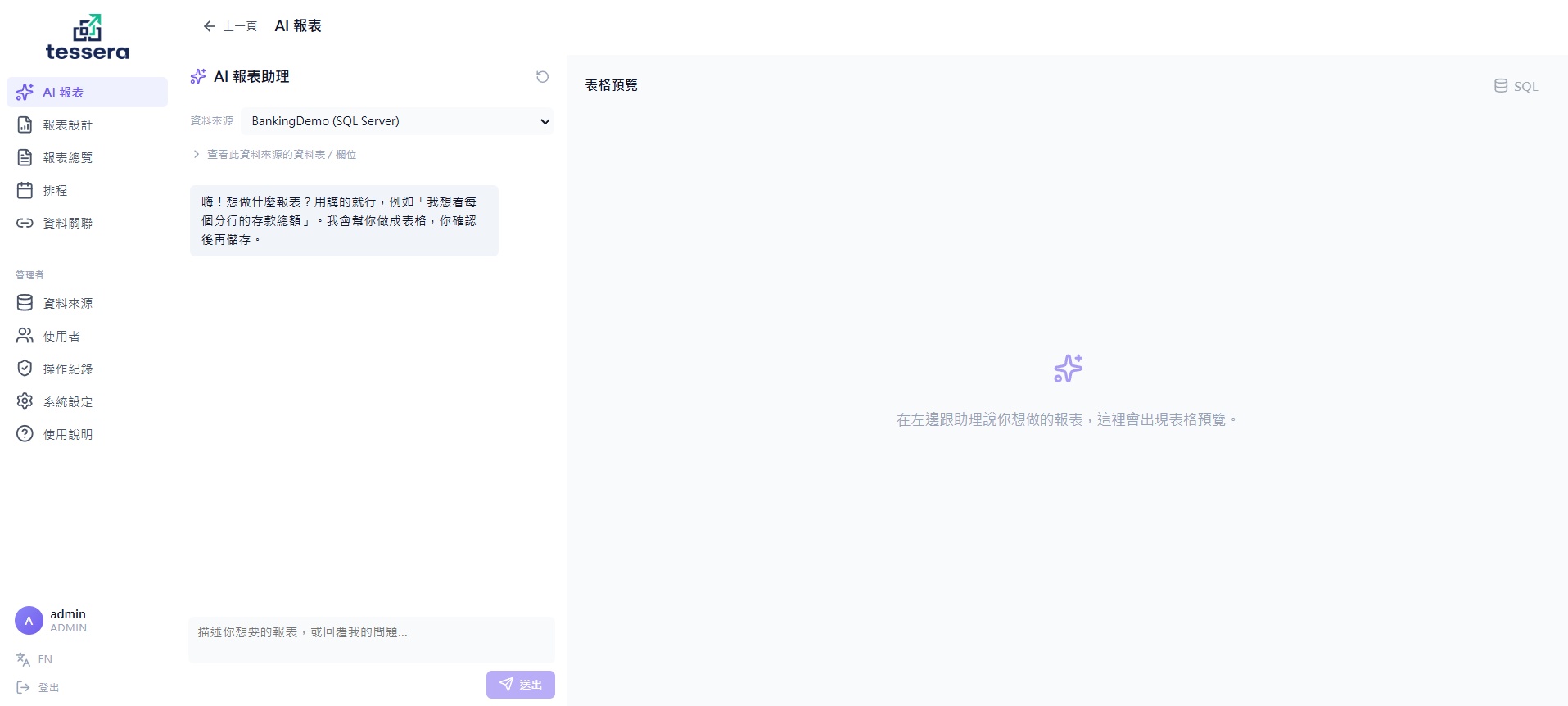This screenshot has height=706, width=1568.
Task: Click the 管理者 section label
Action: [x=29, y=275]
